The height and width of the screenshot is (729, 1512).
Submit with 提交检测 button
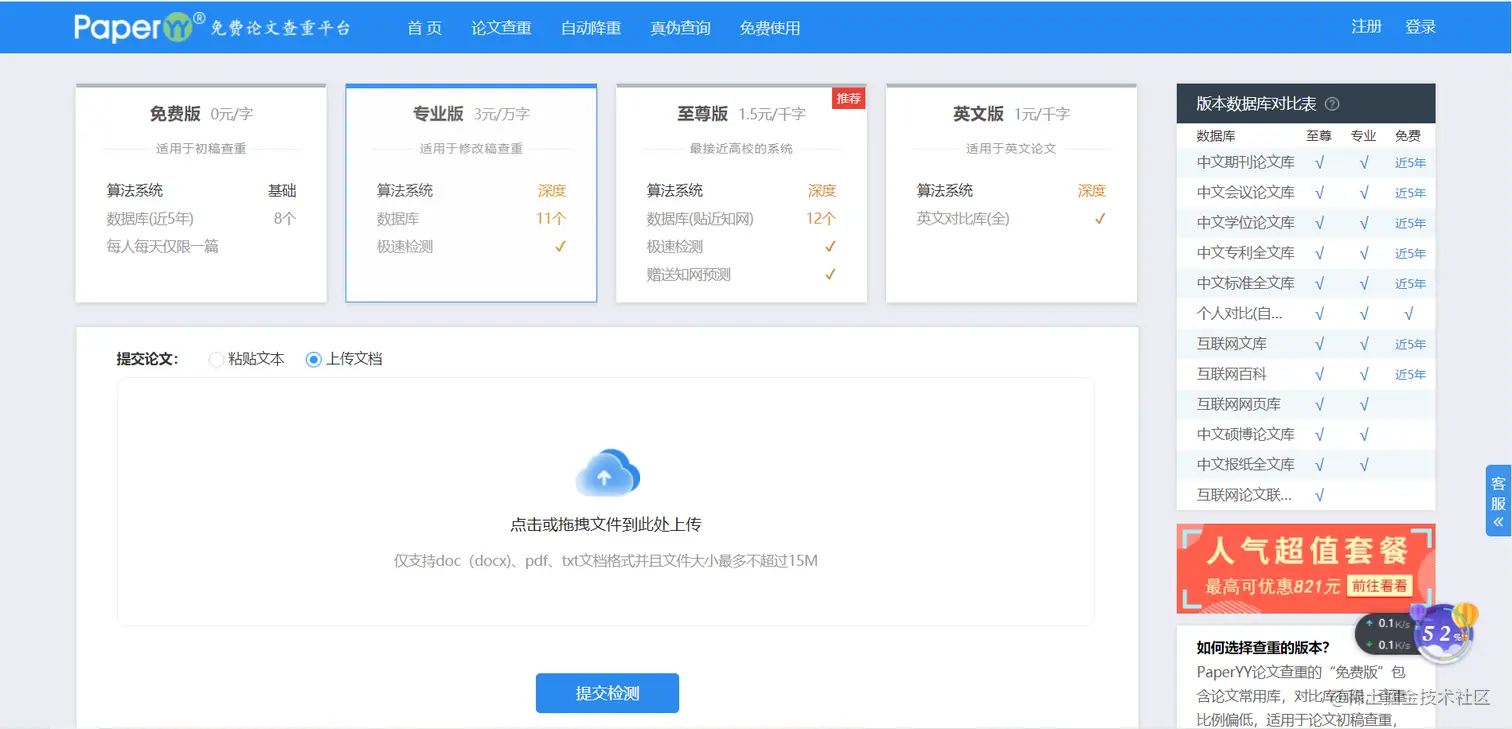pyautogui.click(x=607, y=693)
